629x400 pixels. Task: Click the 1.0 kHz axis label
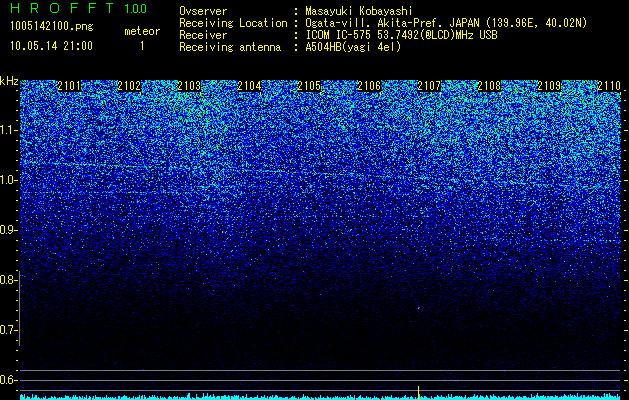point(7,180)
